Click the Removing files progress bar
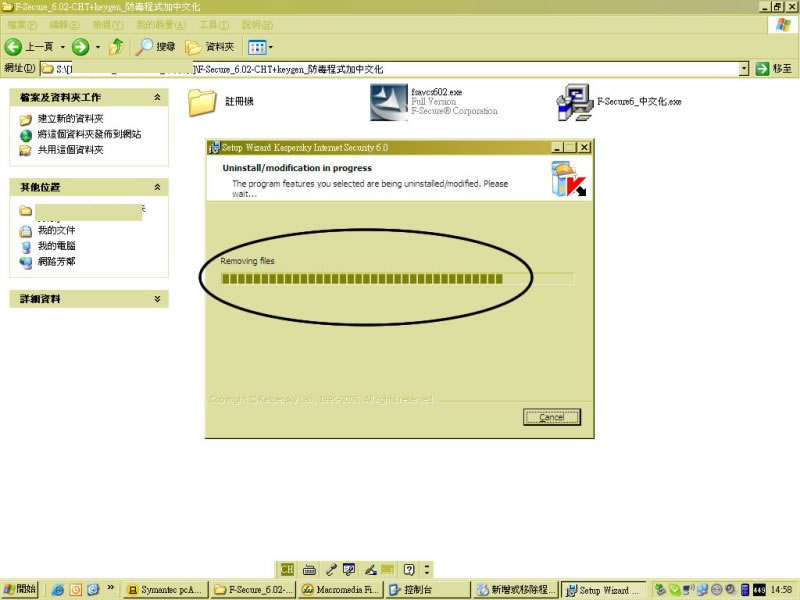 (x=397, y=279)
